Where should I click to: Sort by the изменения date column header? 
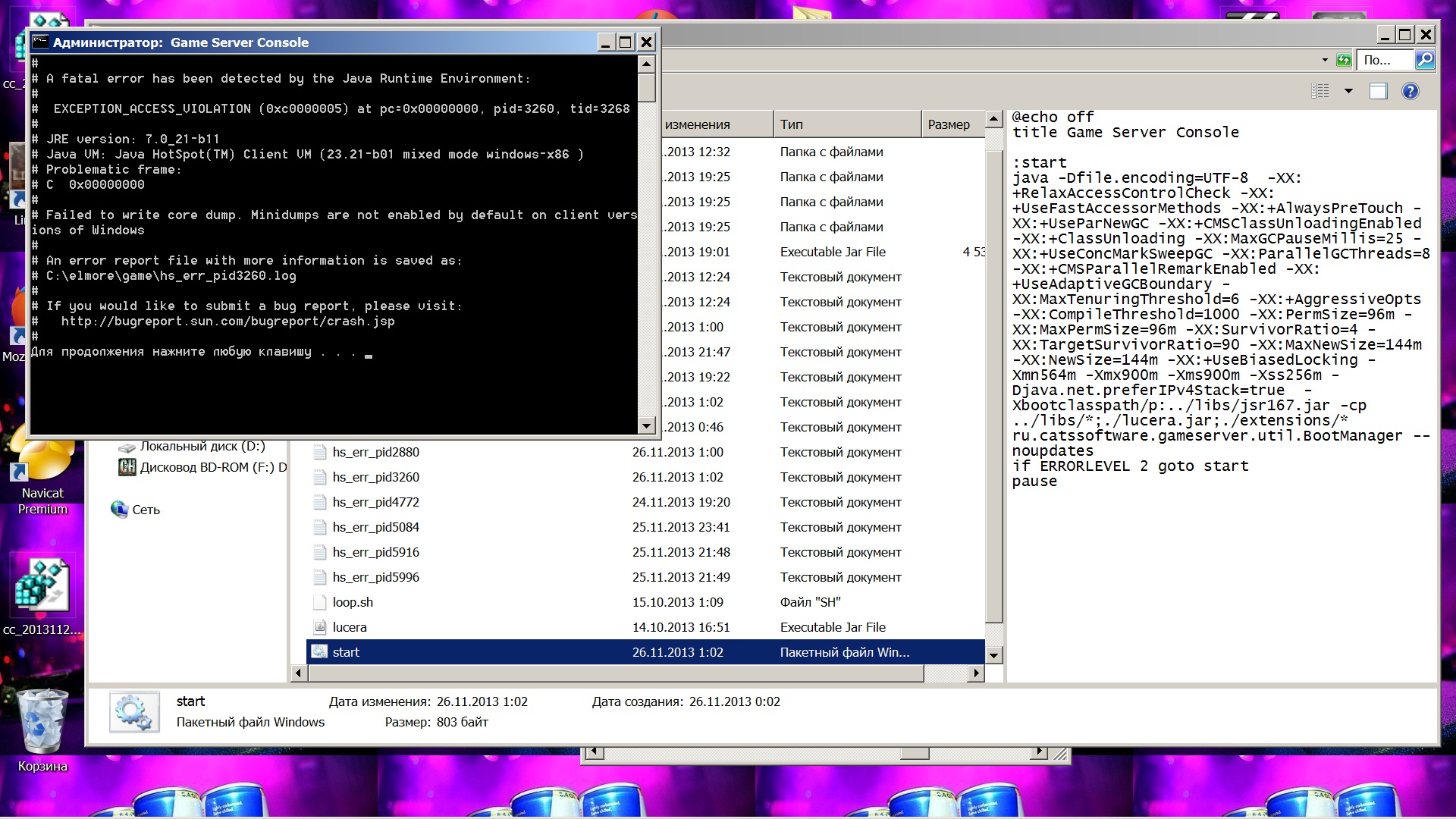717,124
